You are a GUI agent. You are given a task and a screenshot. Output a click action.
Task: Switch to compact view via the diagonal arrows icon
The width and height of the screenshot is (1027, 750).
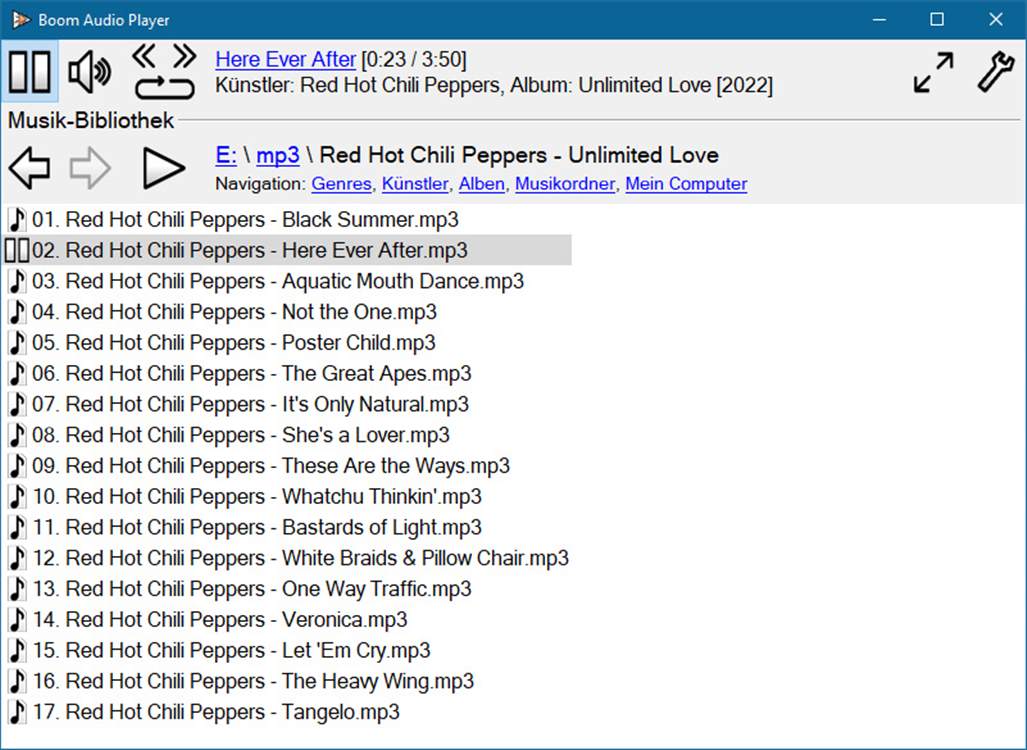[x=933, y=72]
